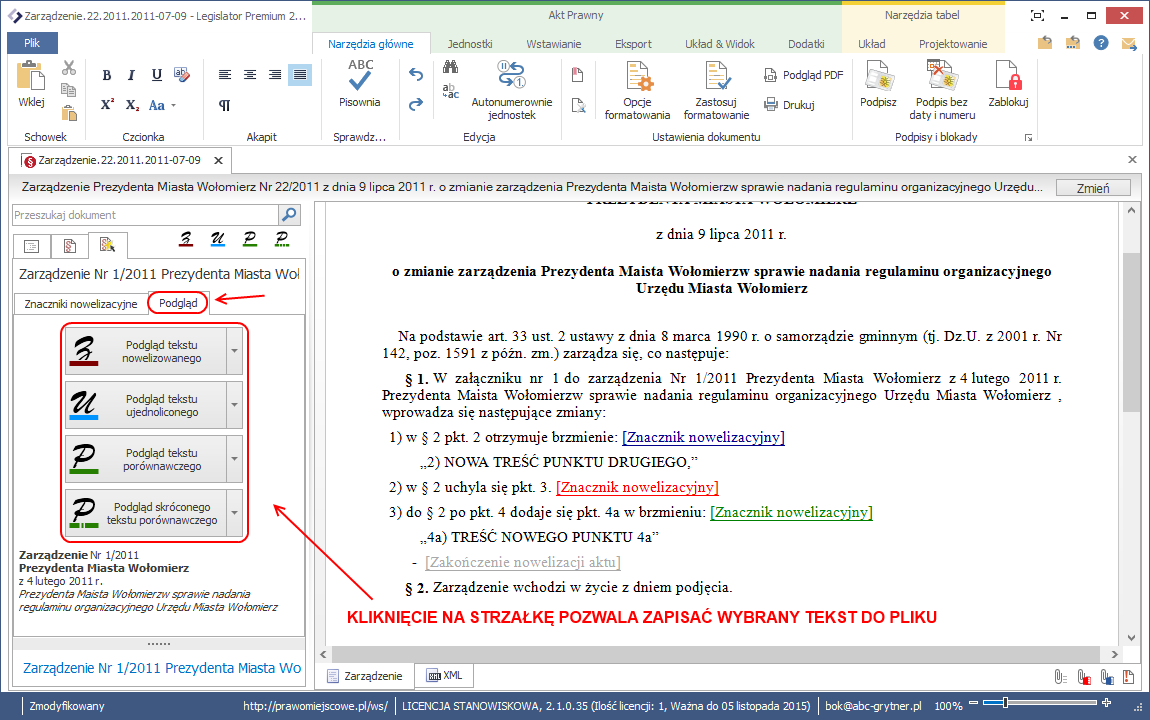Open the Układ & Widok tab
This screenshot has height=720, width=1150.
point(719,44)
